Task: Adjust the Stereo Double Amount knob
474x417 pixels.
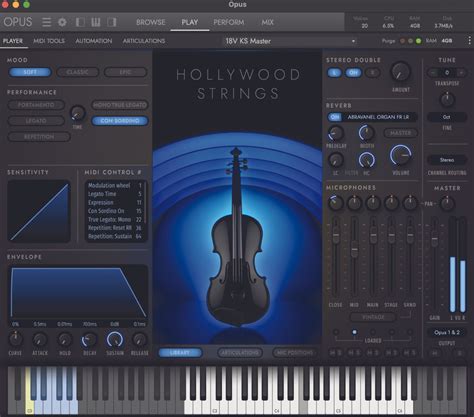Action: [400, 72]
